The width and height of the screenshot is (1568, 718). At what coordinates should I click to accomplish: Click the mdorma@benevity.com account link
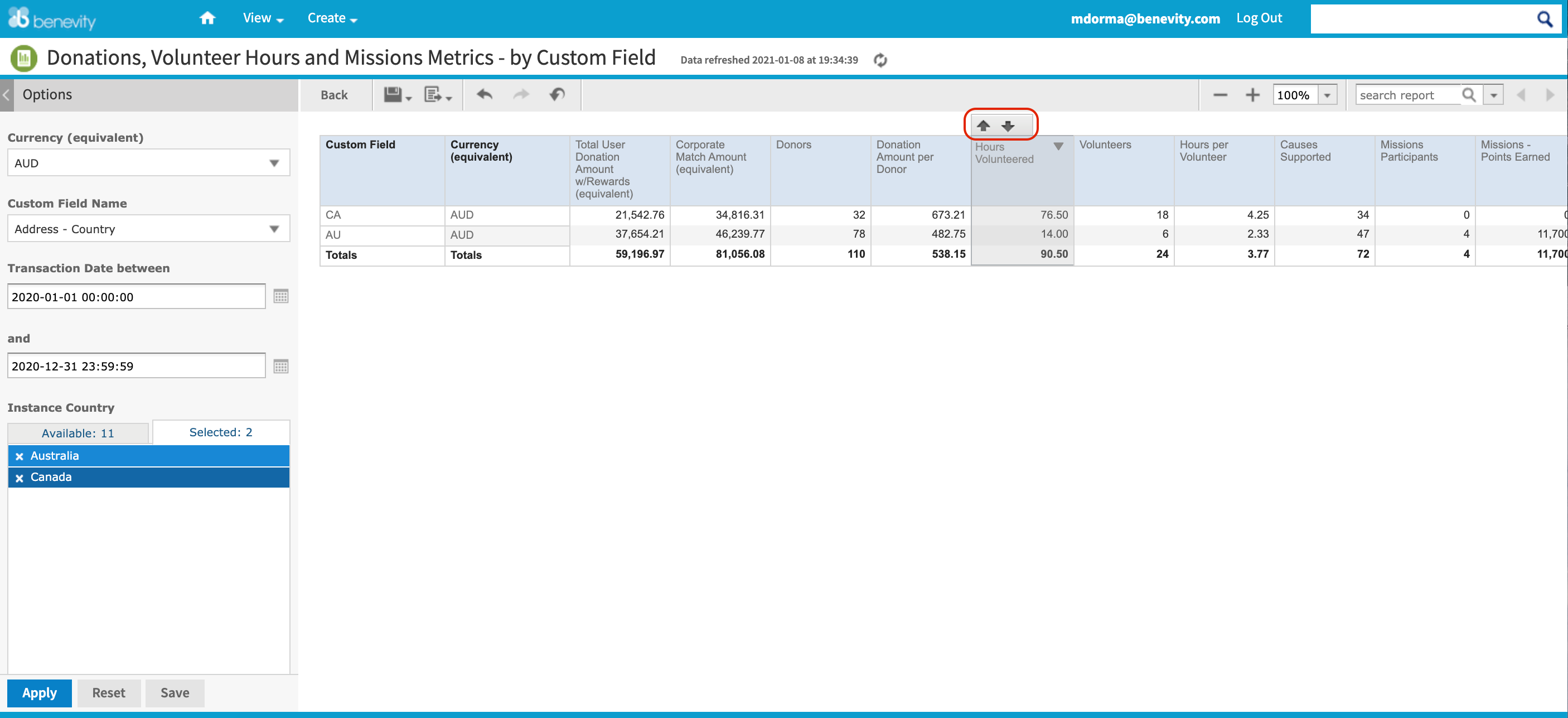point(1145,18)
